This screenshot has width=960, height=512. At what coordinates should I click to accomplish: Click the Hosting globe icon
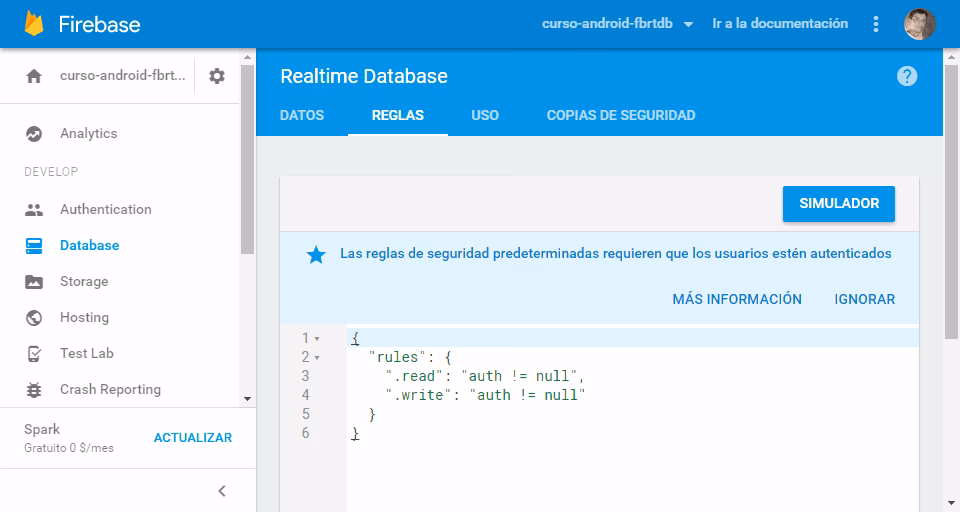click(x=34, y=318)
